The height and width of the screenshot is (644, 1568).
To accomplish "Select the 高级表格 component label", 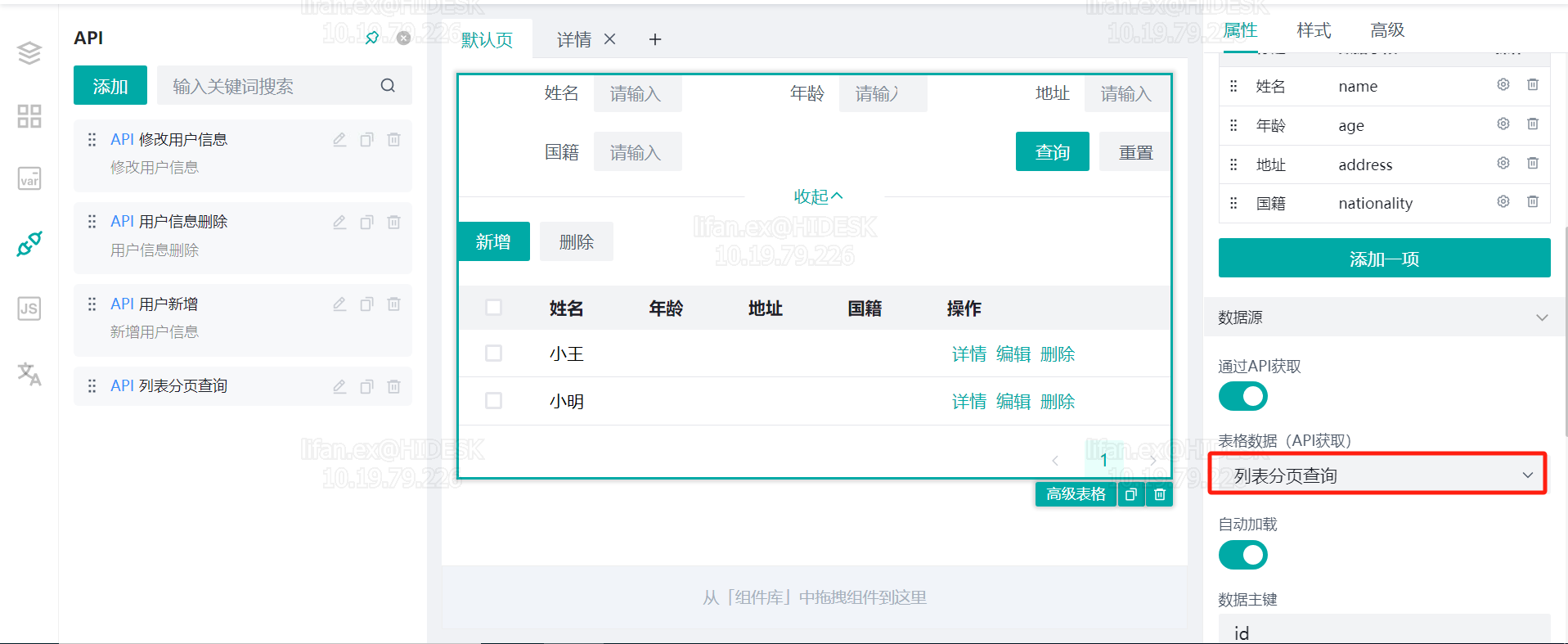I will click(x=1076, y=494).
